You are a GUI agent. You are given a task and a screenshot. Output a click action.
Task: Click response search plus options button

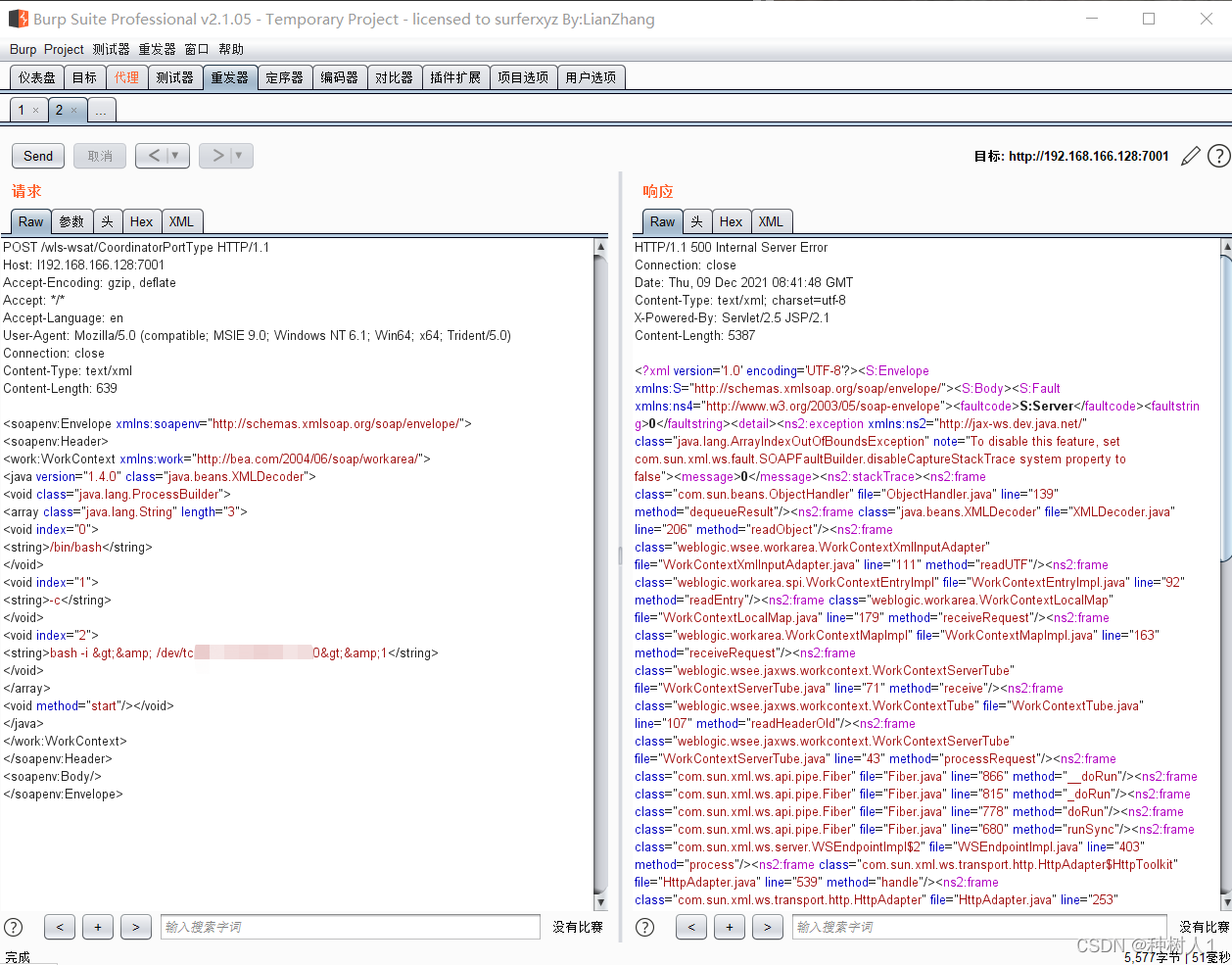730,927
